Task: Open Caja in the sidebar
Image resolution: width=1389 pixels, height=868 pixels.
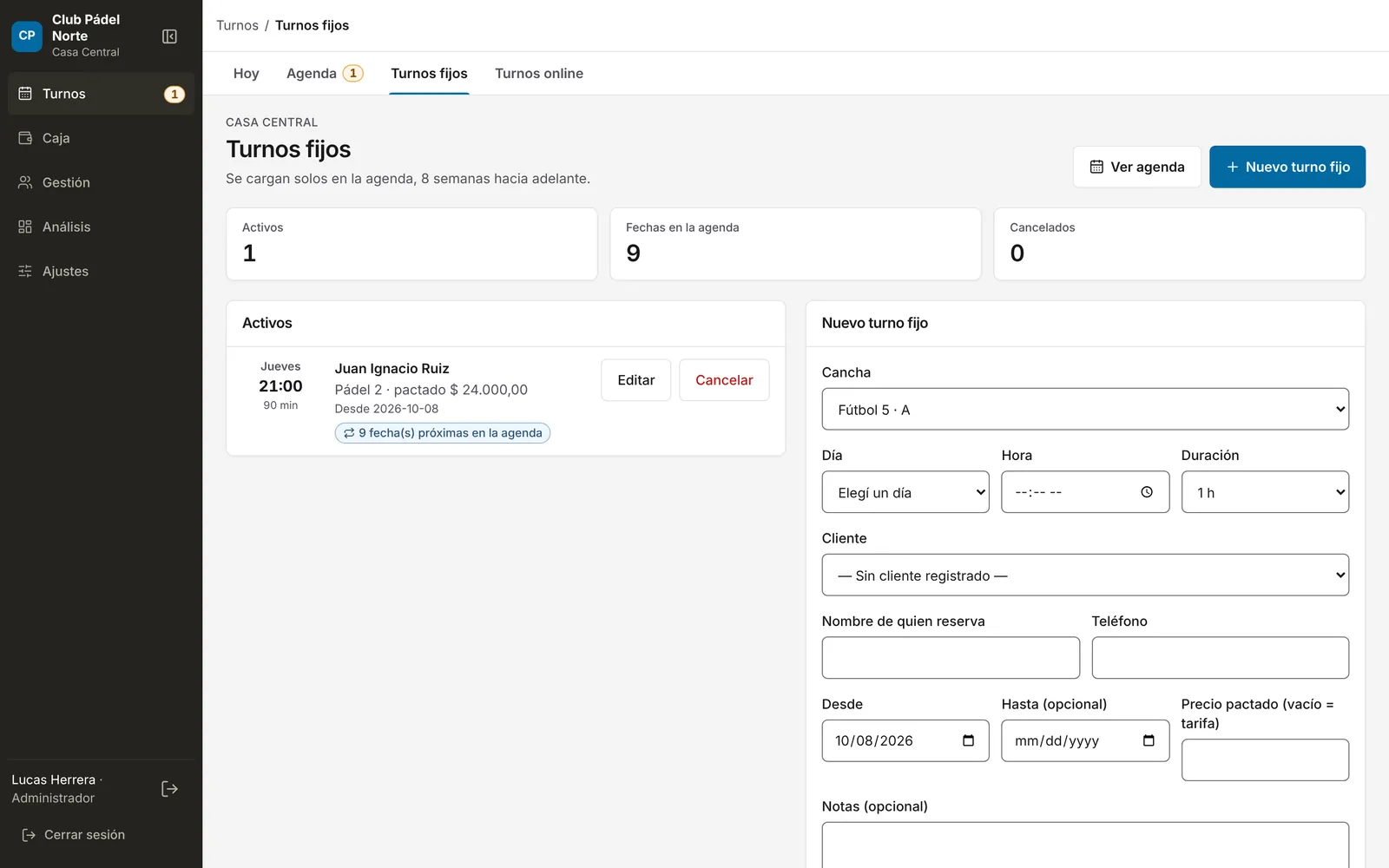Action: coord(101,138)
